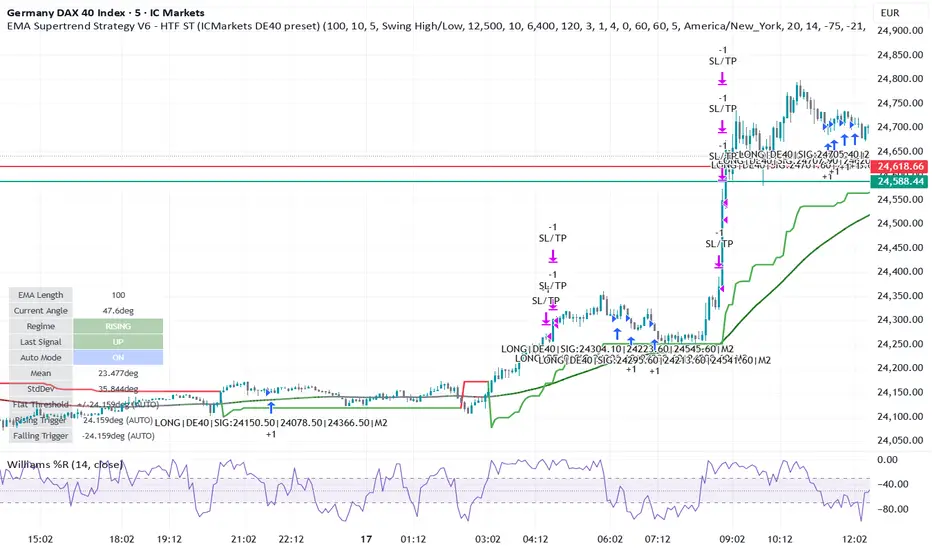932x550 pixels.
Task: Click the Auto Mode table cell
Action: (x=40, y=357)
